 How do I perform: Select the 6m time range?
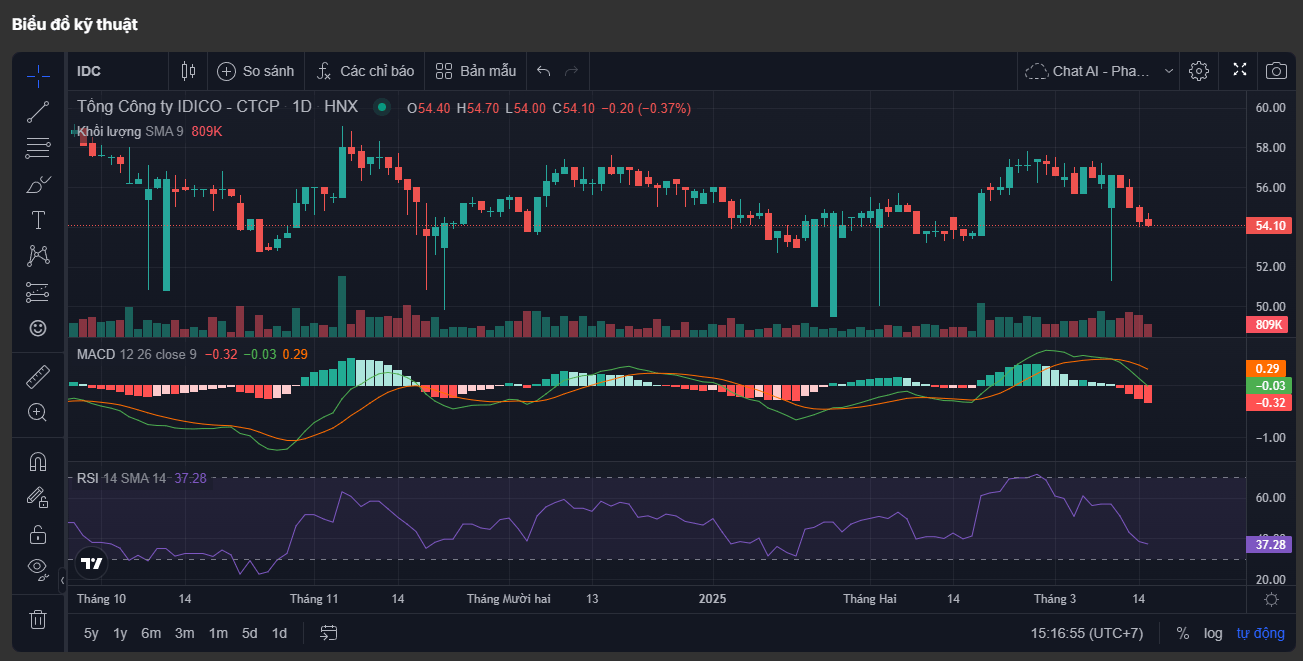coord(151,633)
